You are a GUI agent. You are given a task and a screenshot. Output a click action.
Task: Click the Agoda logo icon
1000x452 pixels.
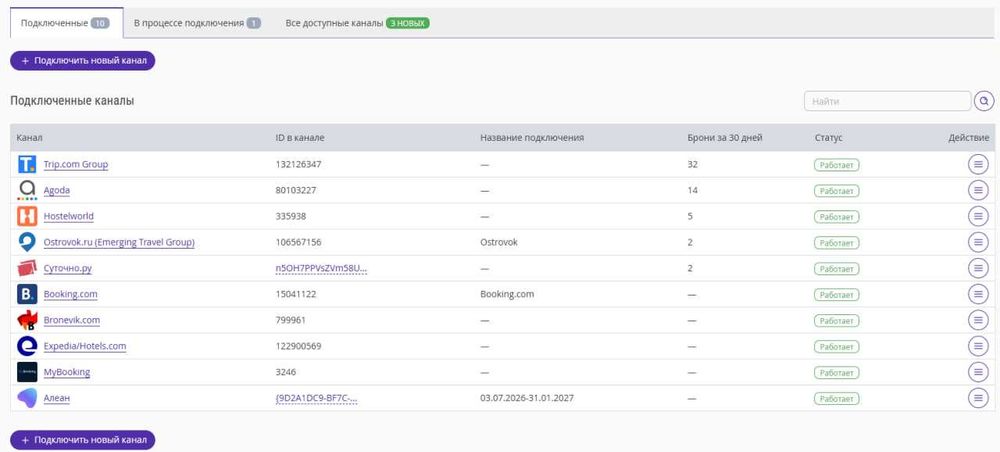pos(27,190)
